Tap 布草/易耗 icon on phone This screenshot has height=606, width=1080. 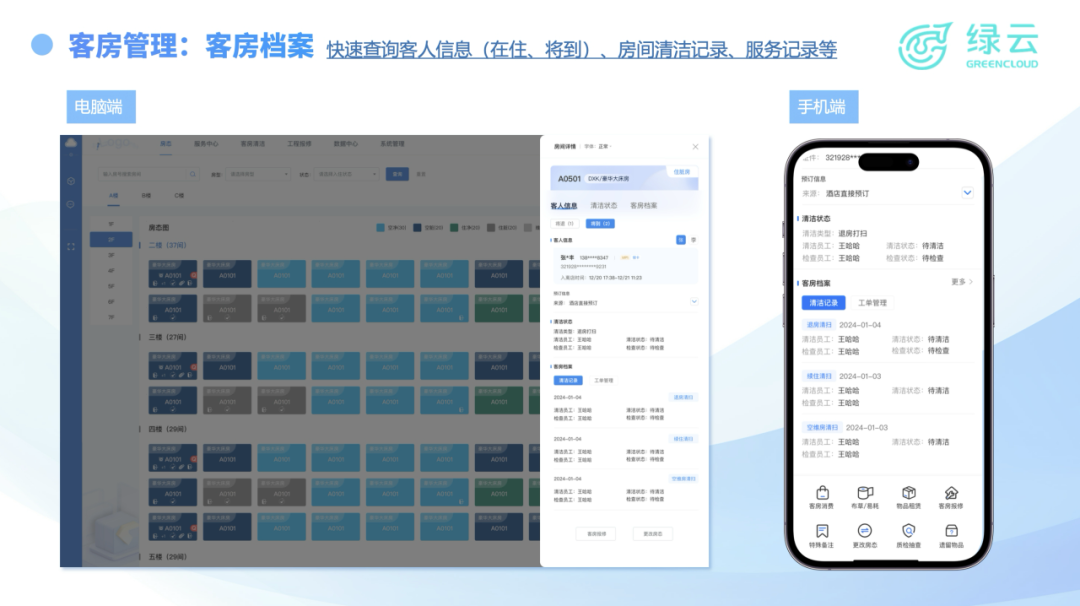pos(865,493)
